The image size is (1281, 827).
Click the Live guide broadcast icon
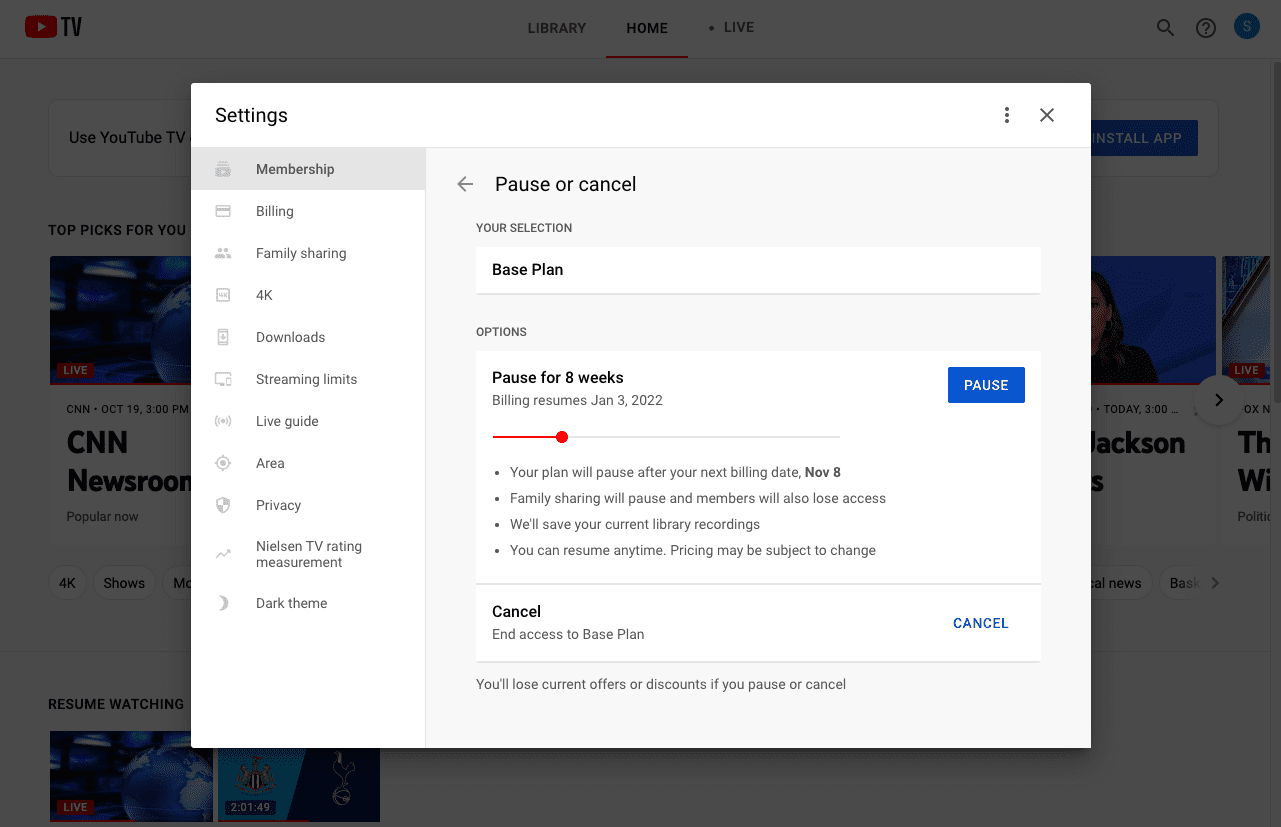pos(223,421)
